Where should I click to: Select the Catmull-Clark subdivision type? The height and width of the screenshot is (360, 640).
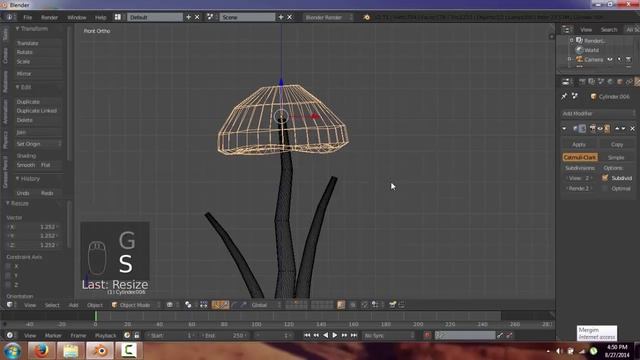[580, 157]
